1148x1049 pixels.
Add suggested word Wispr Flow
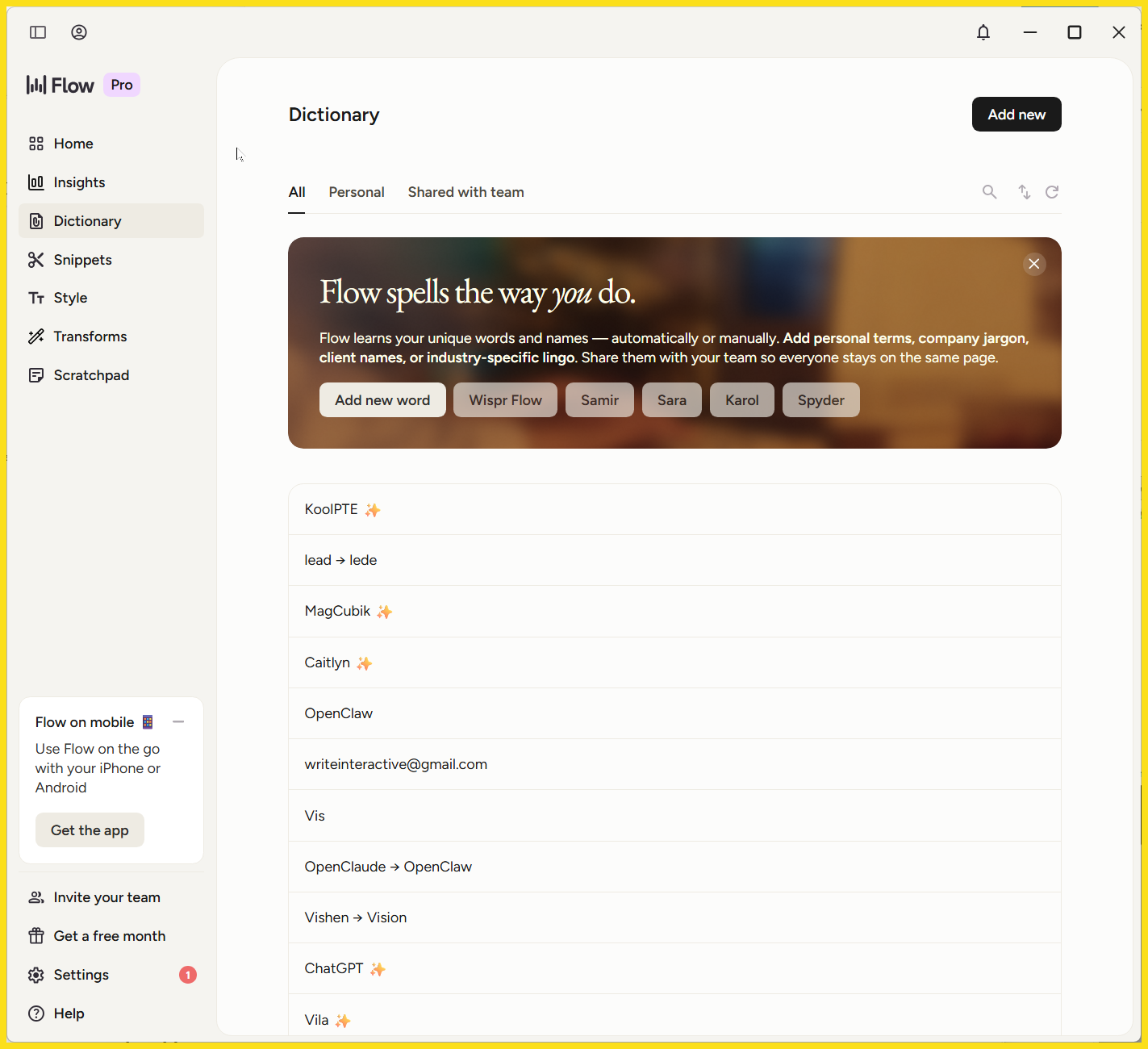pyautogui.click(x=505, y=400)
